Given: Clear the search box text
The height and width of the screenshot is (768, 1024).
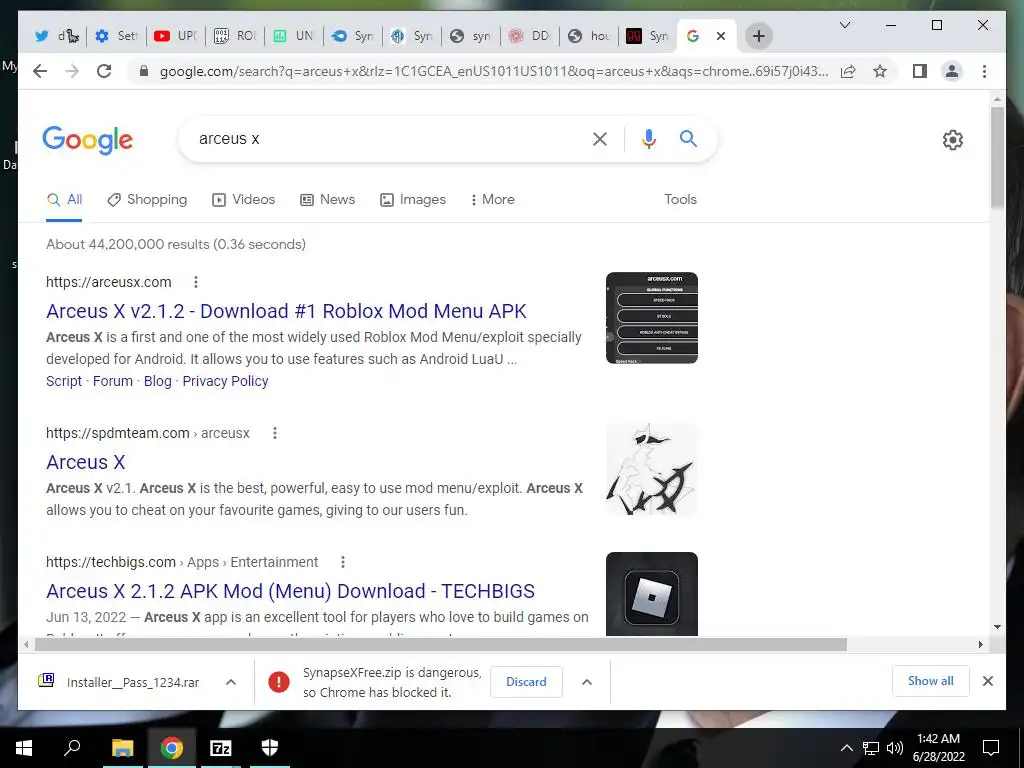Looking at the screenshot, I should pos(600,138).
